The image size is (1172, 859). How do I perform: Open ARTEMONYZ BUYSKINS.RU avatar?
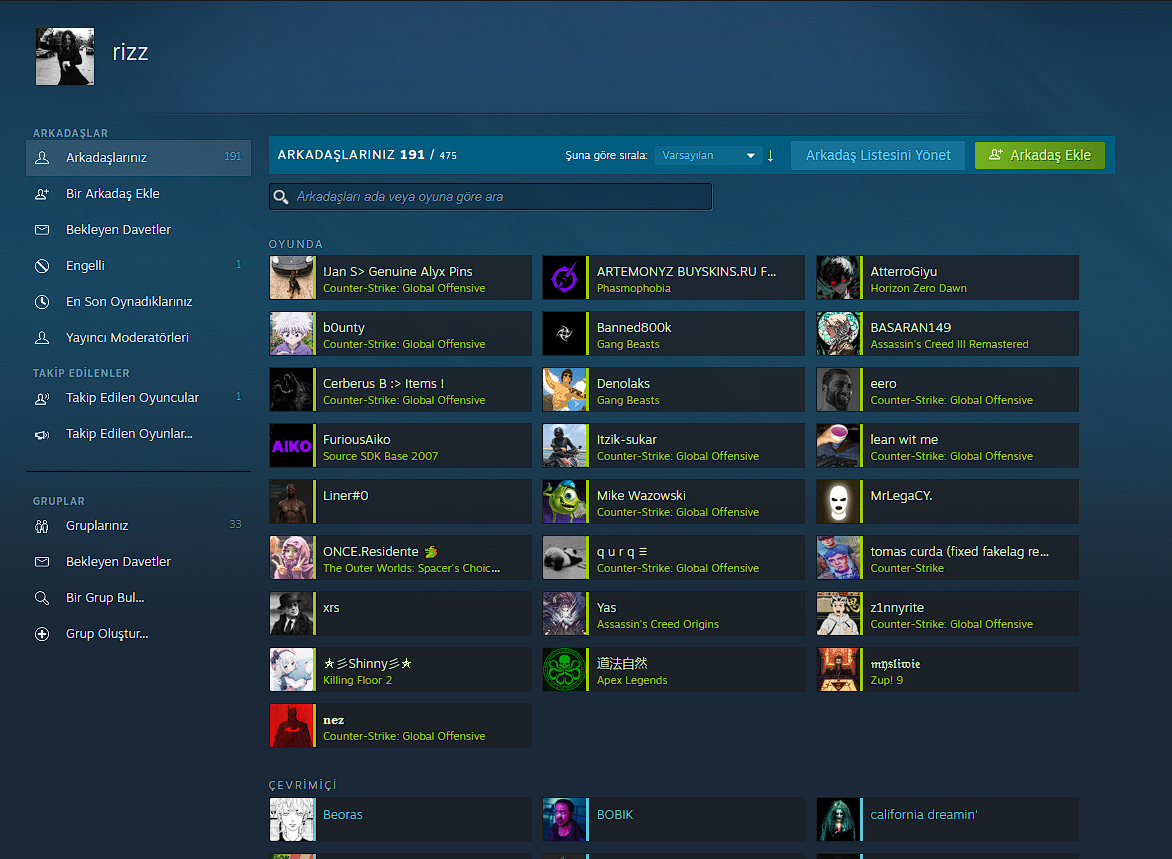pyautogui.click(x=565, y=277)
